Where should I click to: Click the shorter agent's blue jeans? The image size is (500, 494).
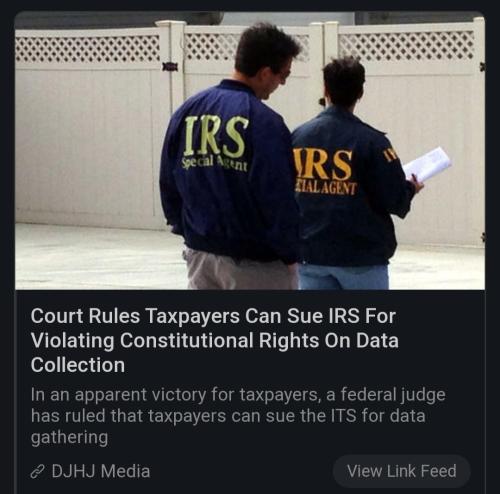tap(344, 276)
